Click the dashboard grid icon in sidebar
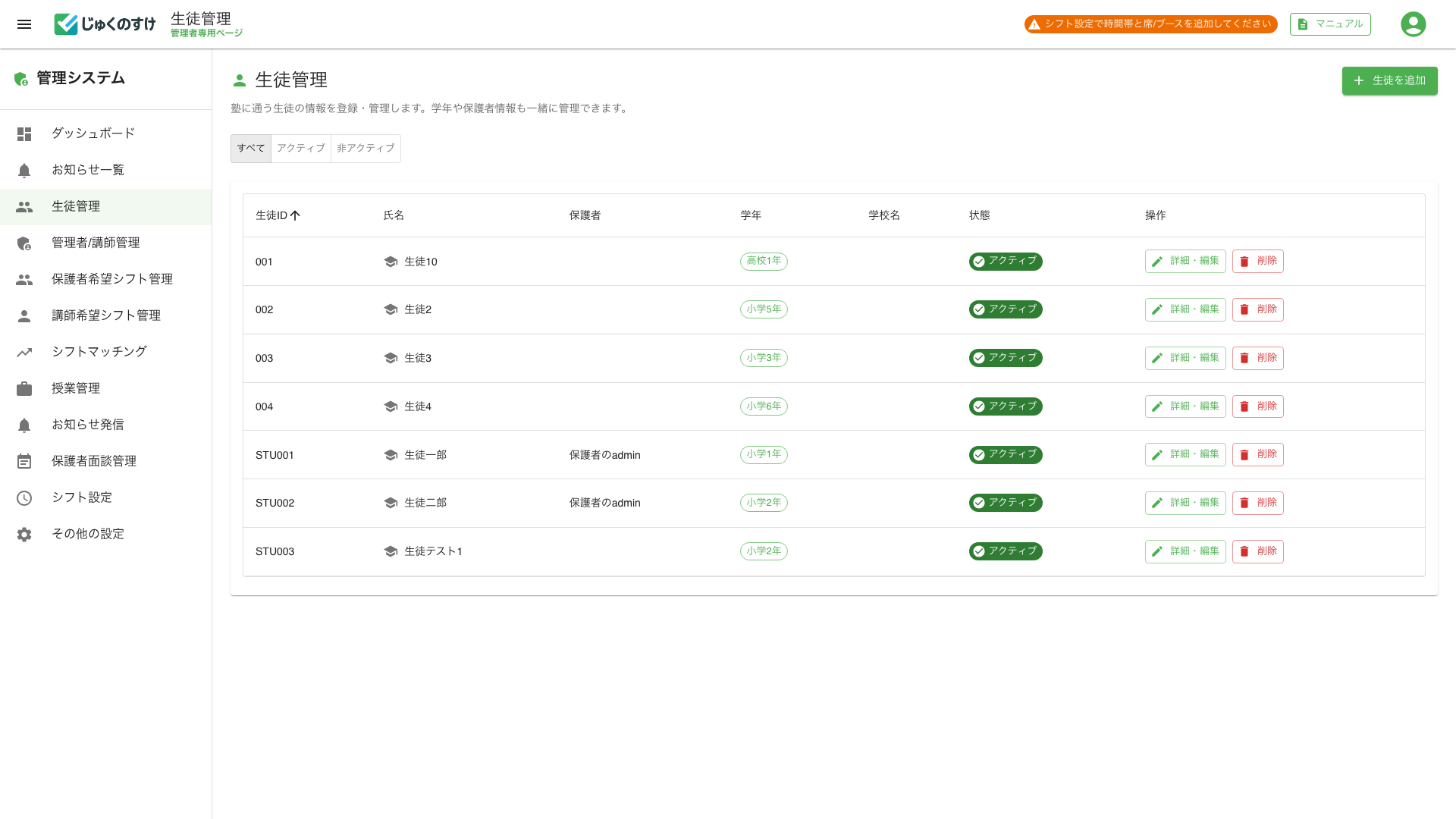The height and width of the screenshot is (819, 1456). point(24,134)
